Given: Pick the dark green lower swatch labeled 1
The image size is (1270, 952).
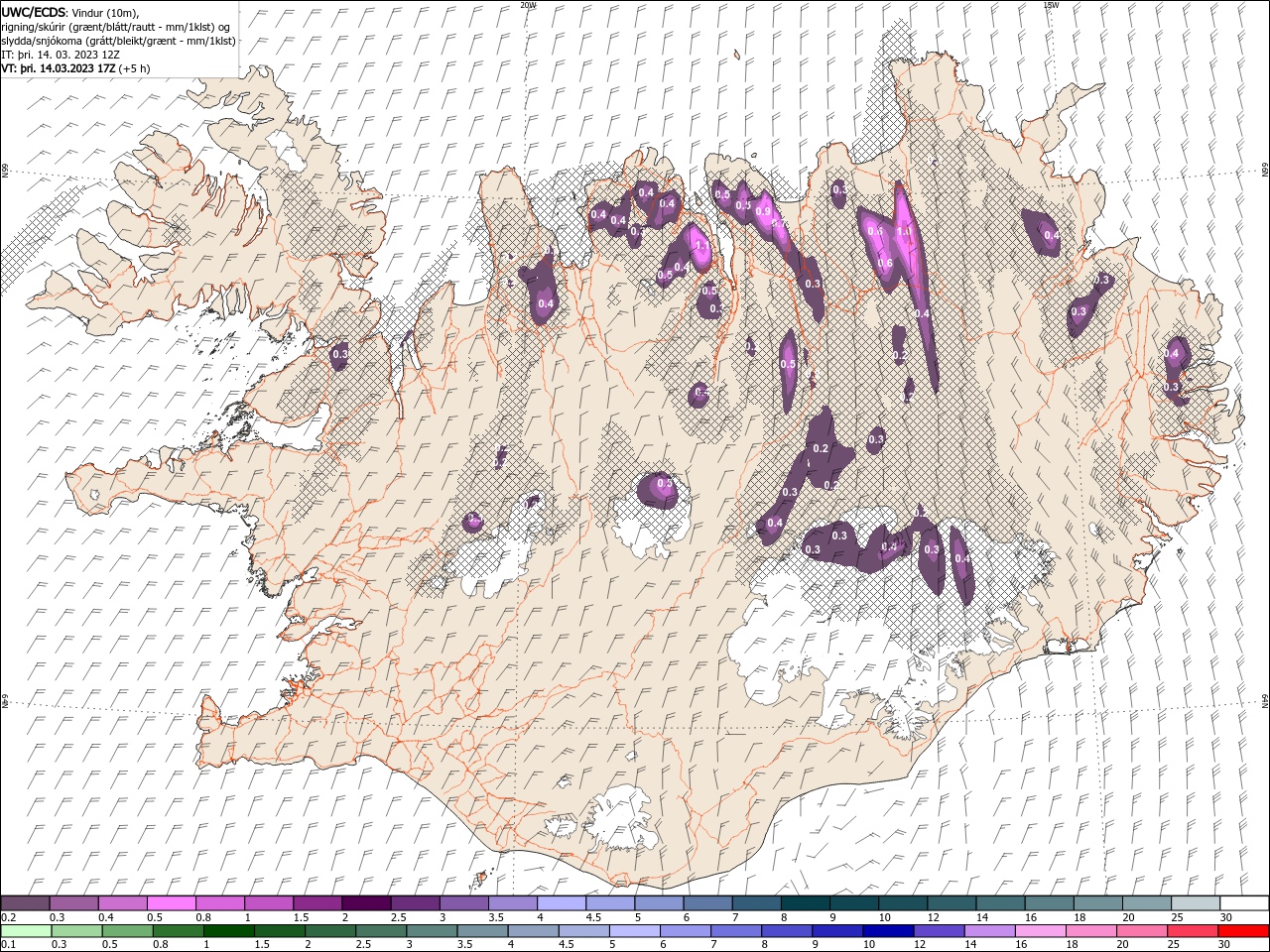Looking at the screenshot, I should pos(228,931).
